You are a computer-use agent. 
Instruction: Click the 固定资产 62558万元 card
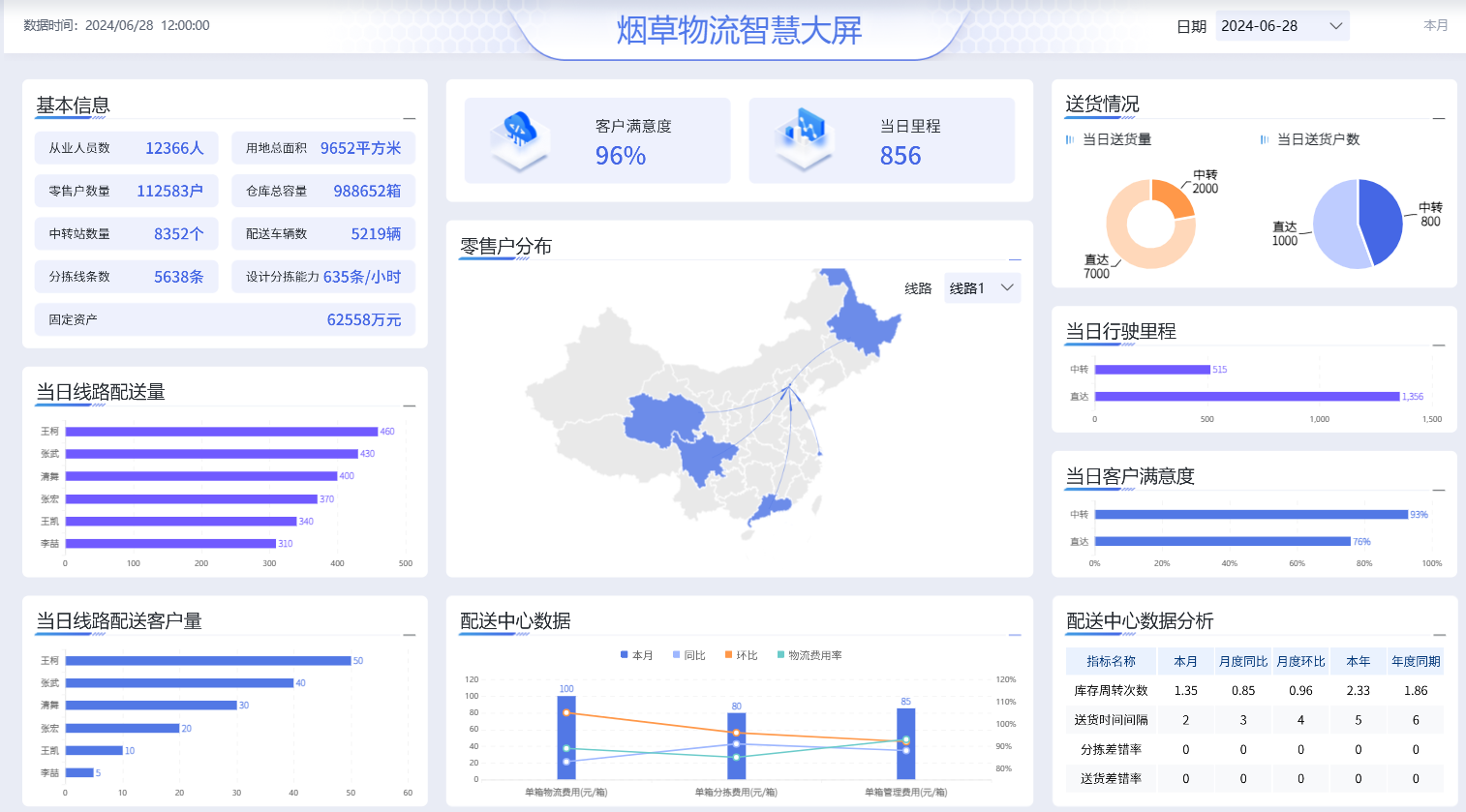coord(225,319)
